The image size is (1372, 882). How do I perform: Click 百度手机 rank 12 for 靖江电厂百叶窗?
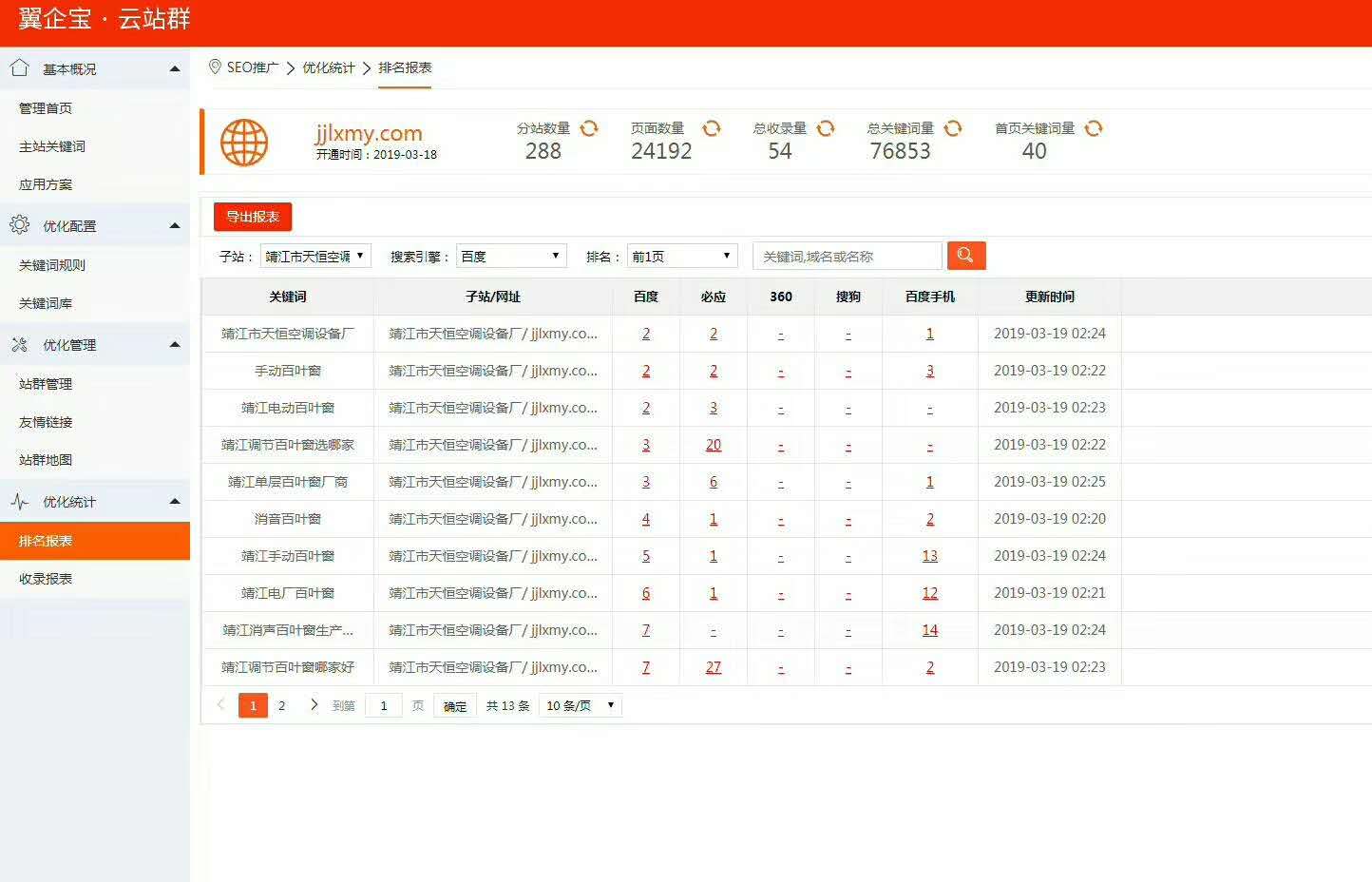coord(930,593)
